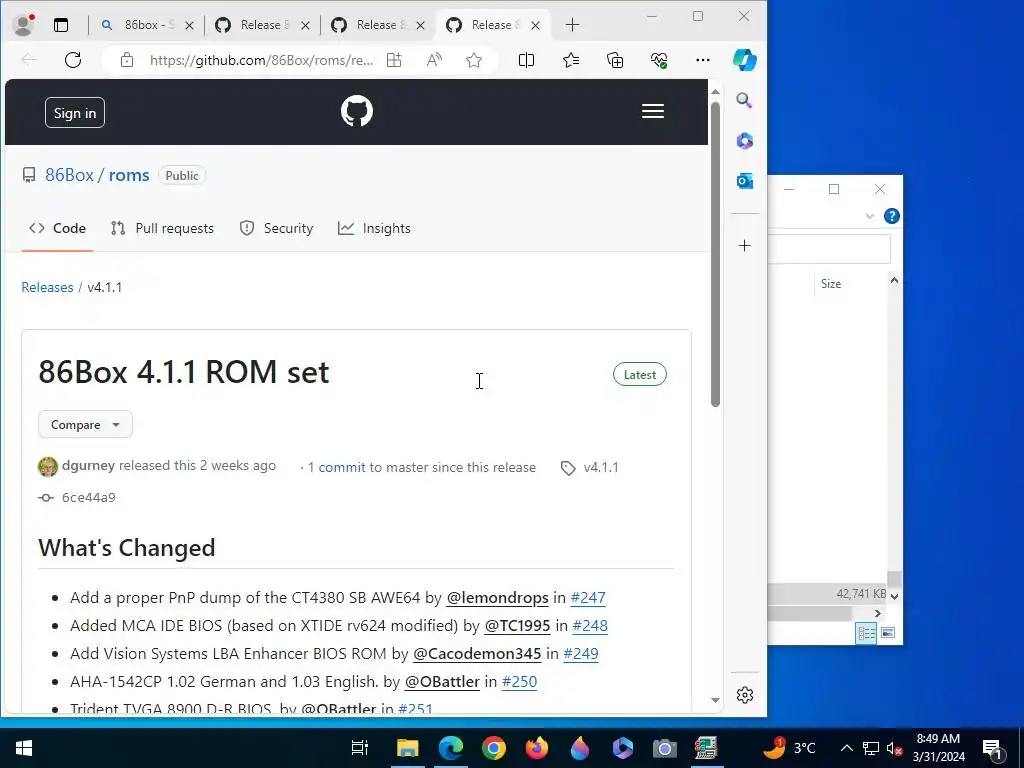This screenshot has height=768, width=1024.
Task: Open GitHub hamburger navigation menu
Action: coord(652,111)
